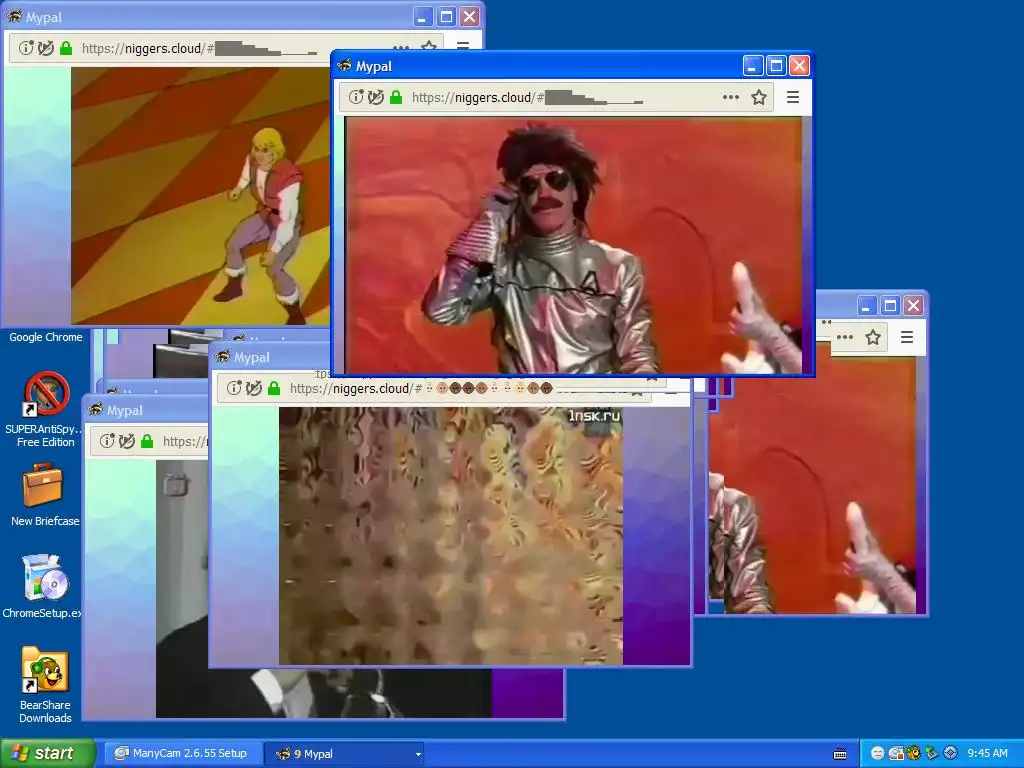Click the blond cartoon hero video
Screen dimensions: 1024x768
(x=200, y=196)
